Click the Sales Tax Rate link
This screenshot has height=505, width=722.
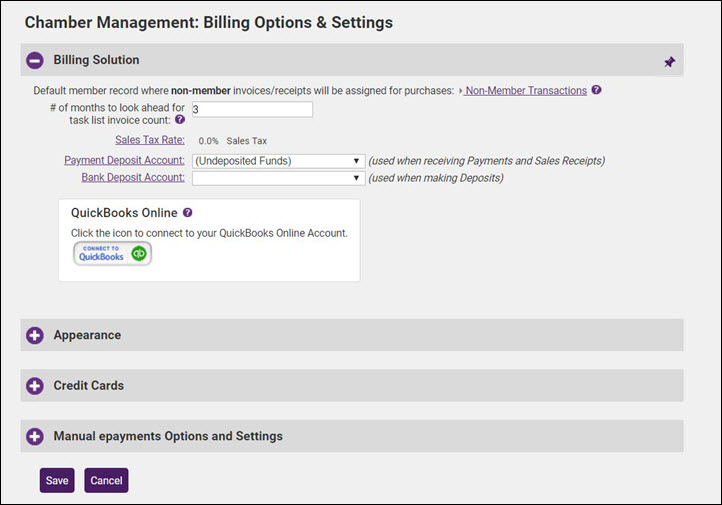(x=150, y=141)
